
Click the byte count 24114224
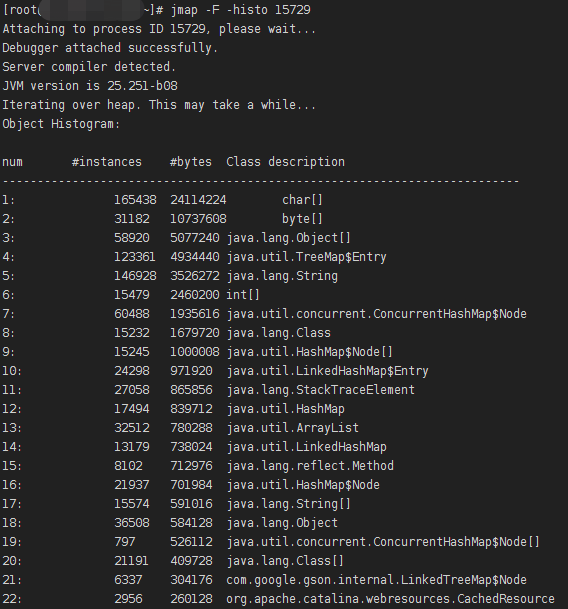pyautogui.click(x=198, y=200)
